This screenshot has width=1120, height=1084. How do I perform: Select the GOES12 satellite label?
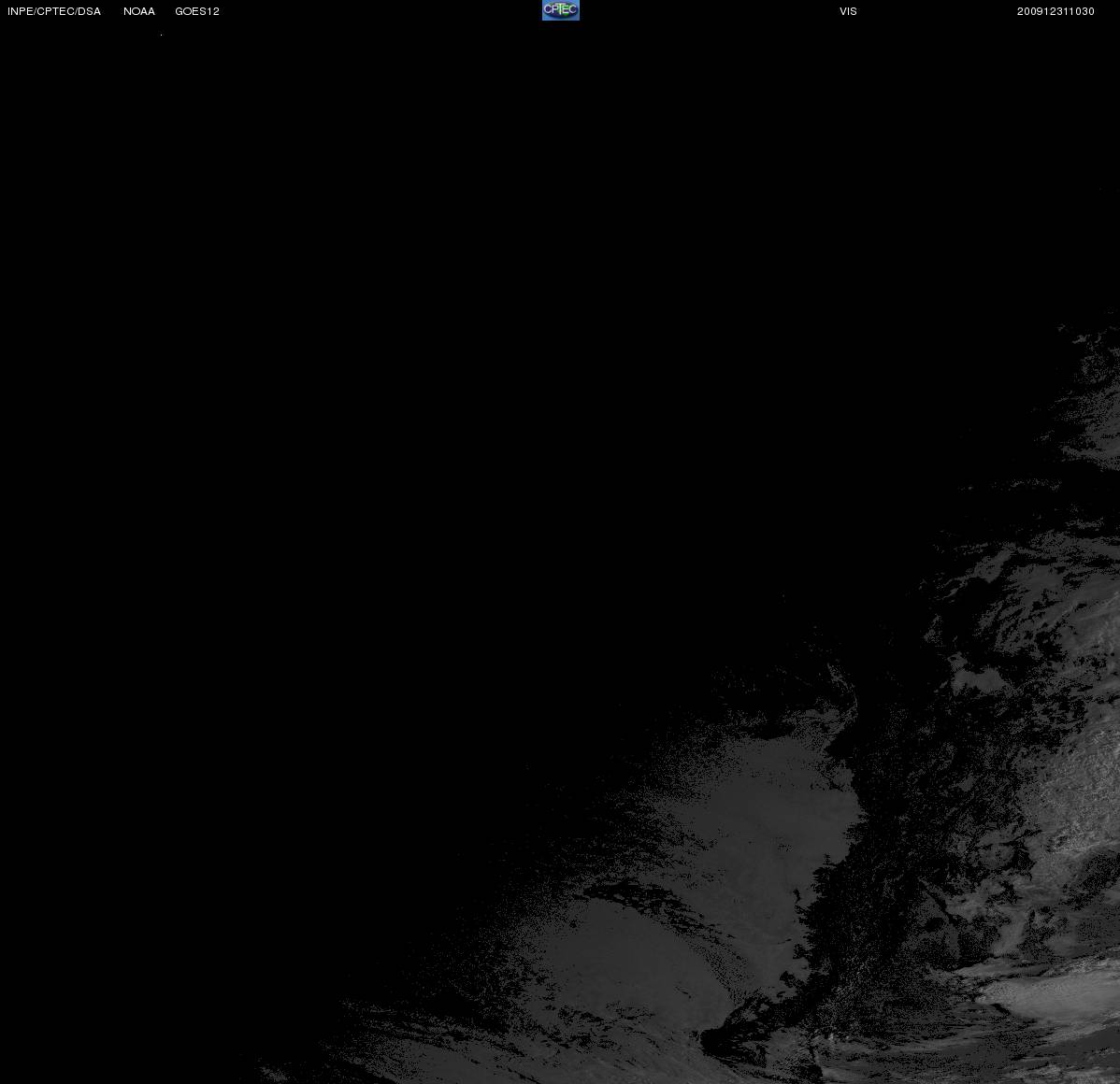[x=197, y=11]
